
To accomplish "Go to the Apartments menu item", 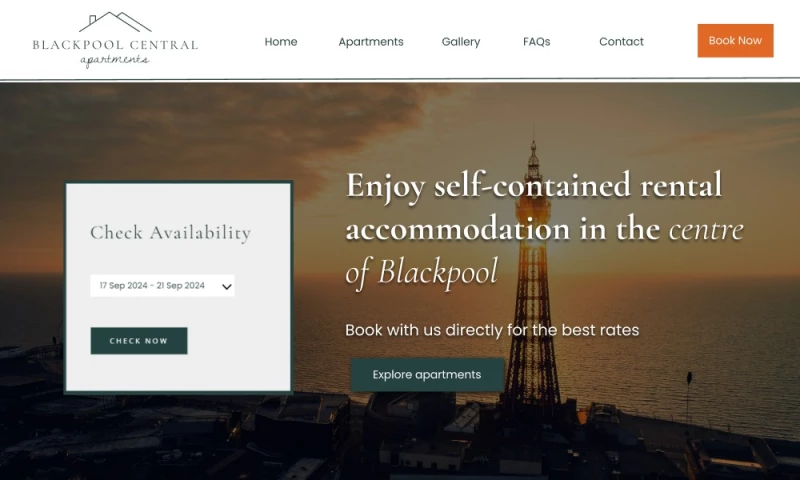I will 371,42.
